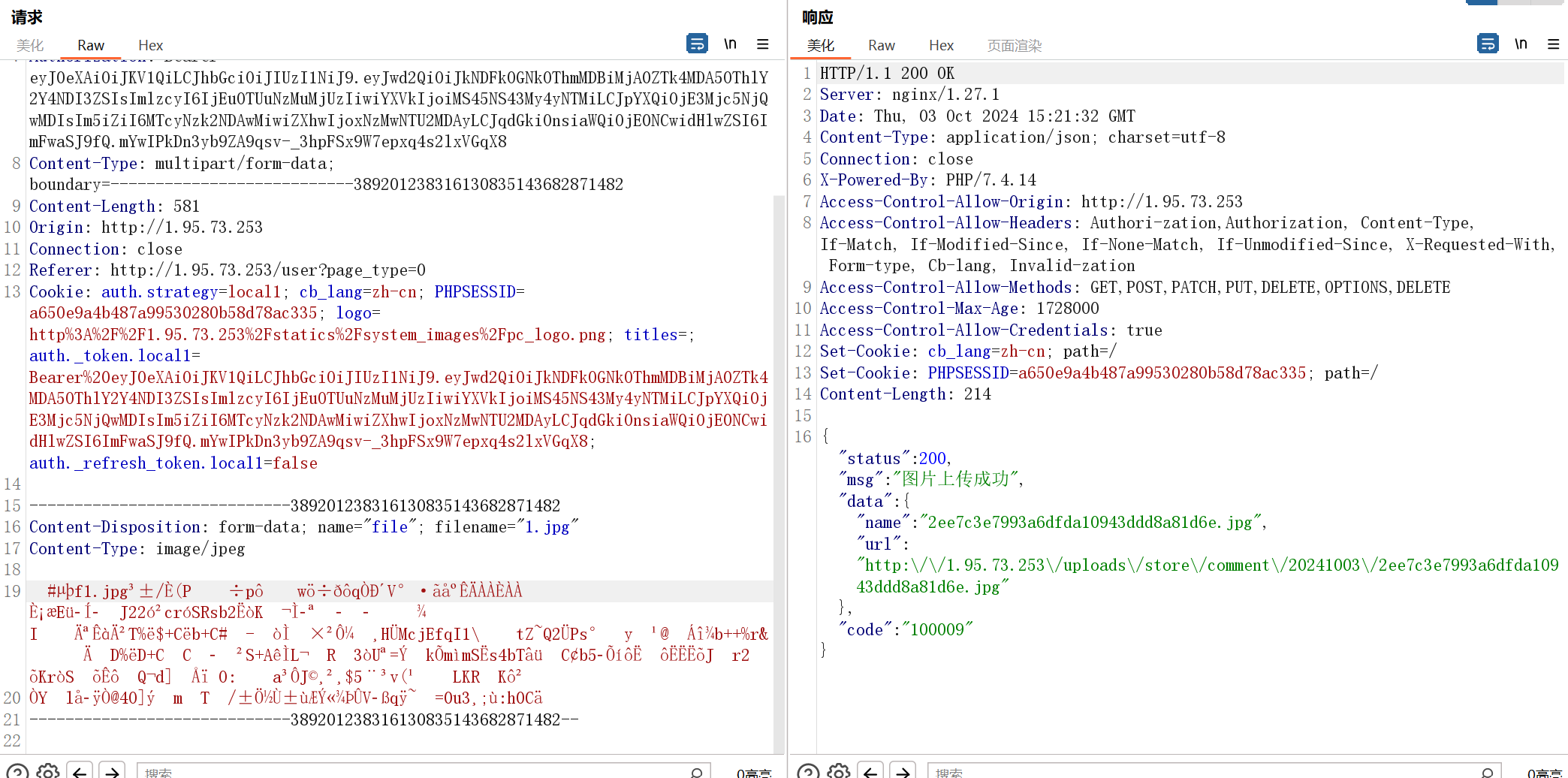Click filename "1.jpg" in Content-Disposition line

[547, 526]
